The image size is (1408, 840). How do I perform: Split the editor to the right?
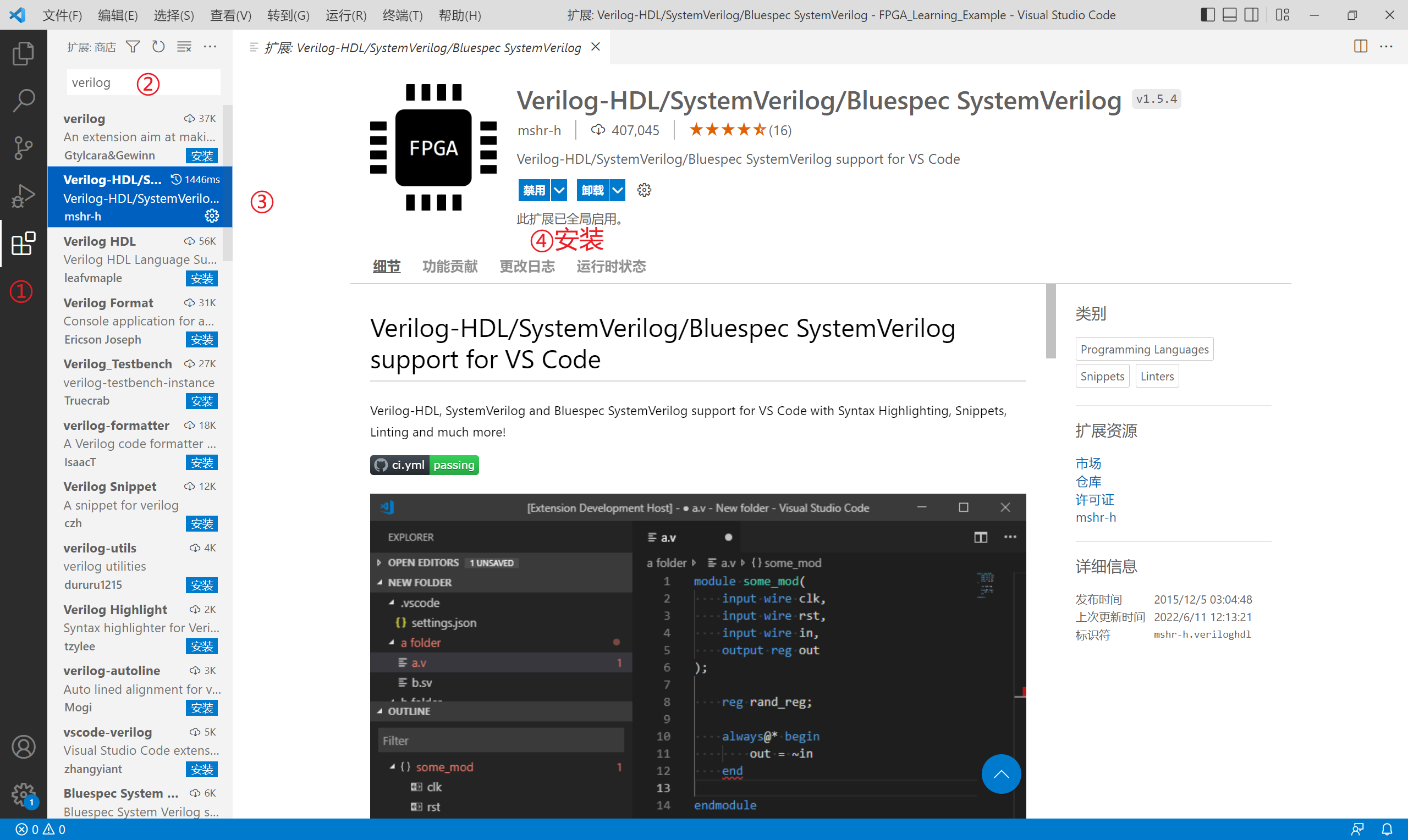click(1361, 47)
